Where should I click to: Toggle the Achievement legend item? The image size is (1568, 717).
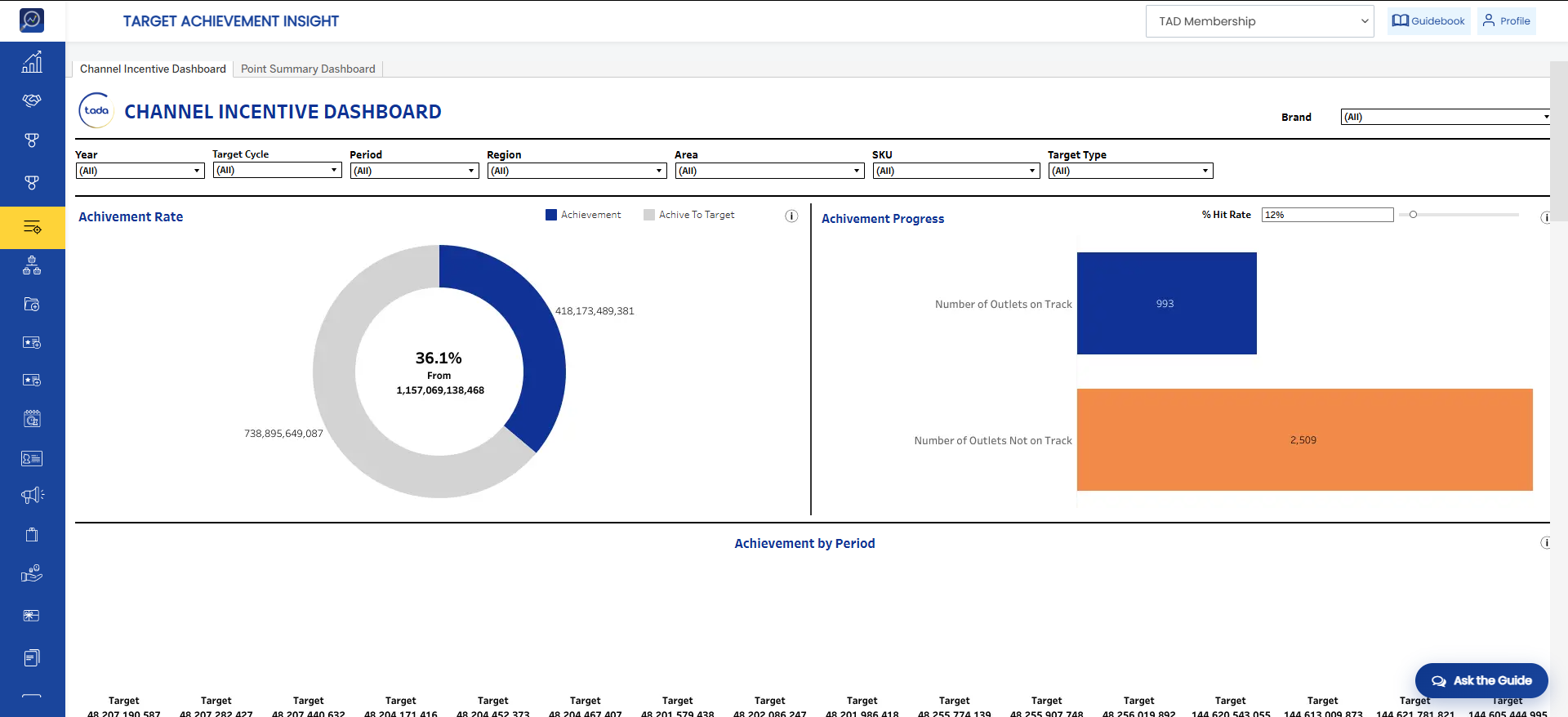pos(583,215)
